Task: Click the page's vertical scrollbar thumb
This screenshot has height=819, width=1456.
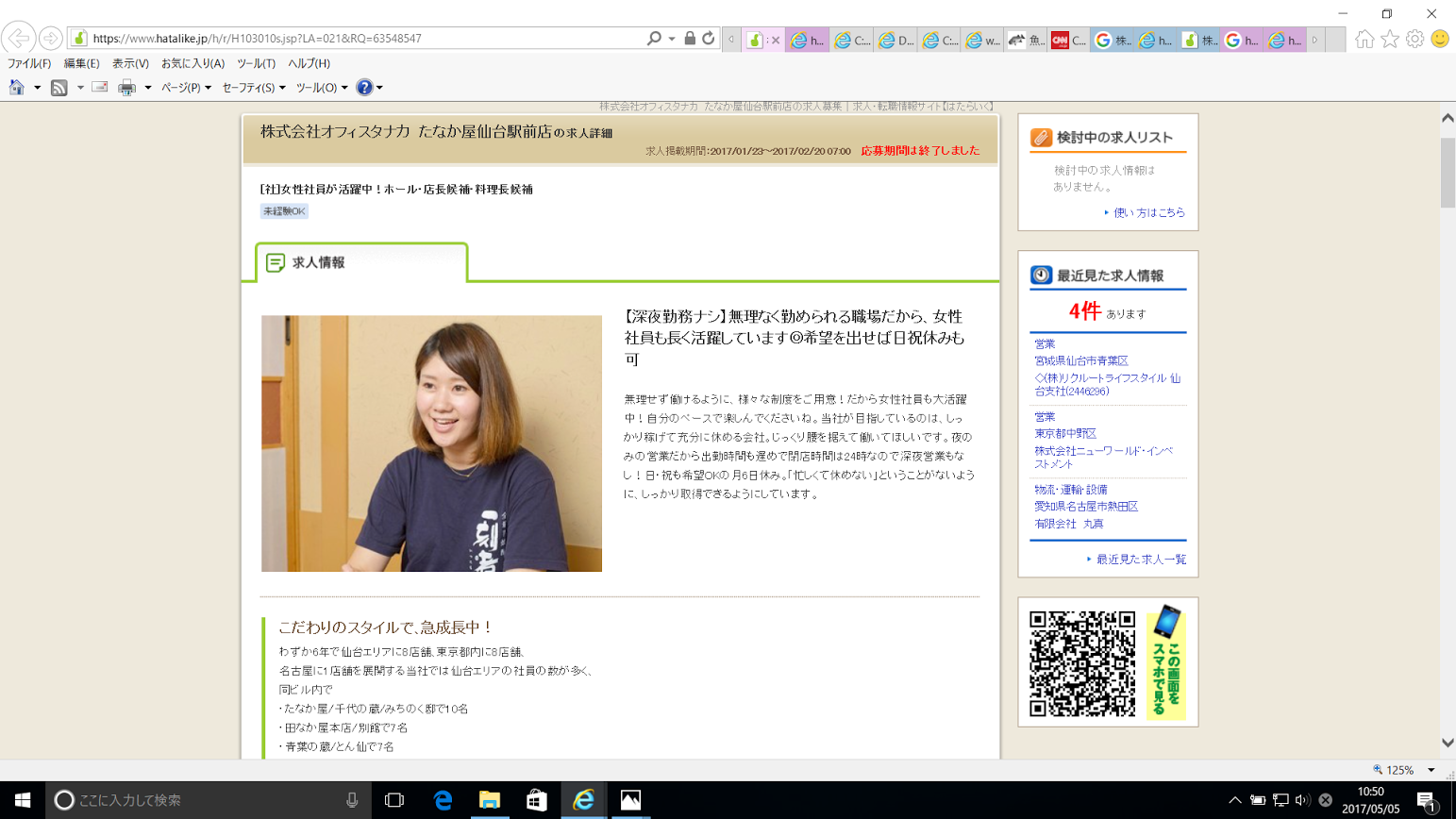Action: 1448,172
